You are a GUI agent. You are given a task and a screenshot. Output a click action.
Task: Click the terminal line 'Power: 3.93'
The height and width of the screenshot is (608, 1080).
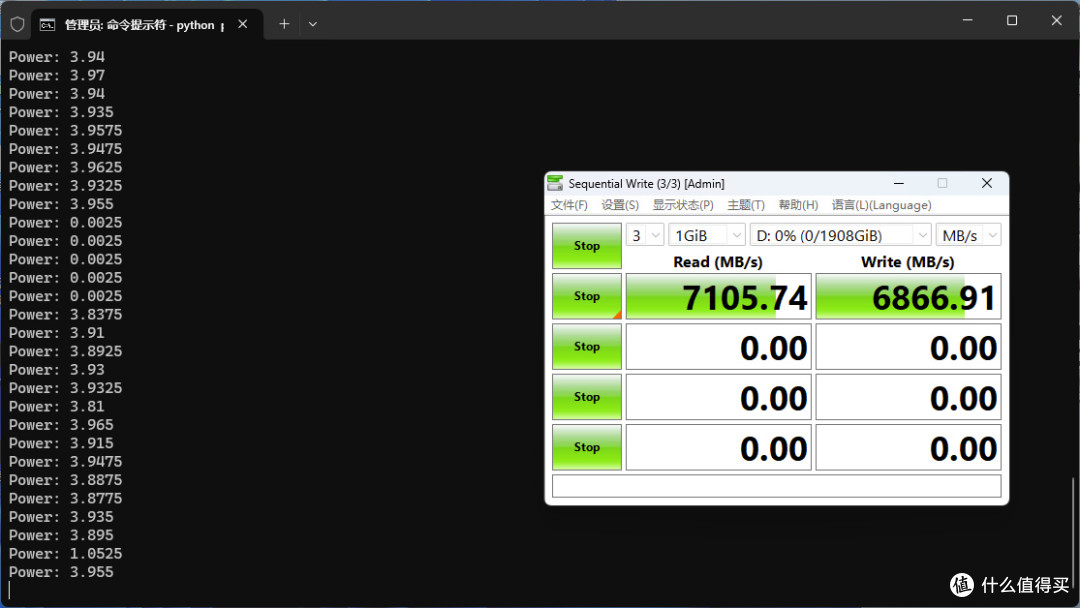[x=56, y=370]
